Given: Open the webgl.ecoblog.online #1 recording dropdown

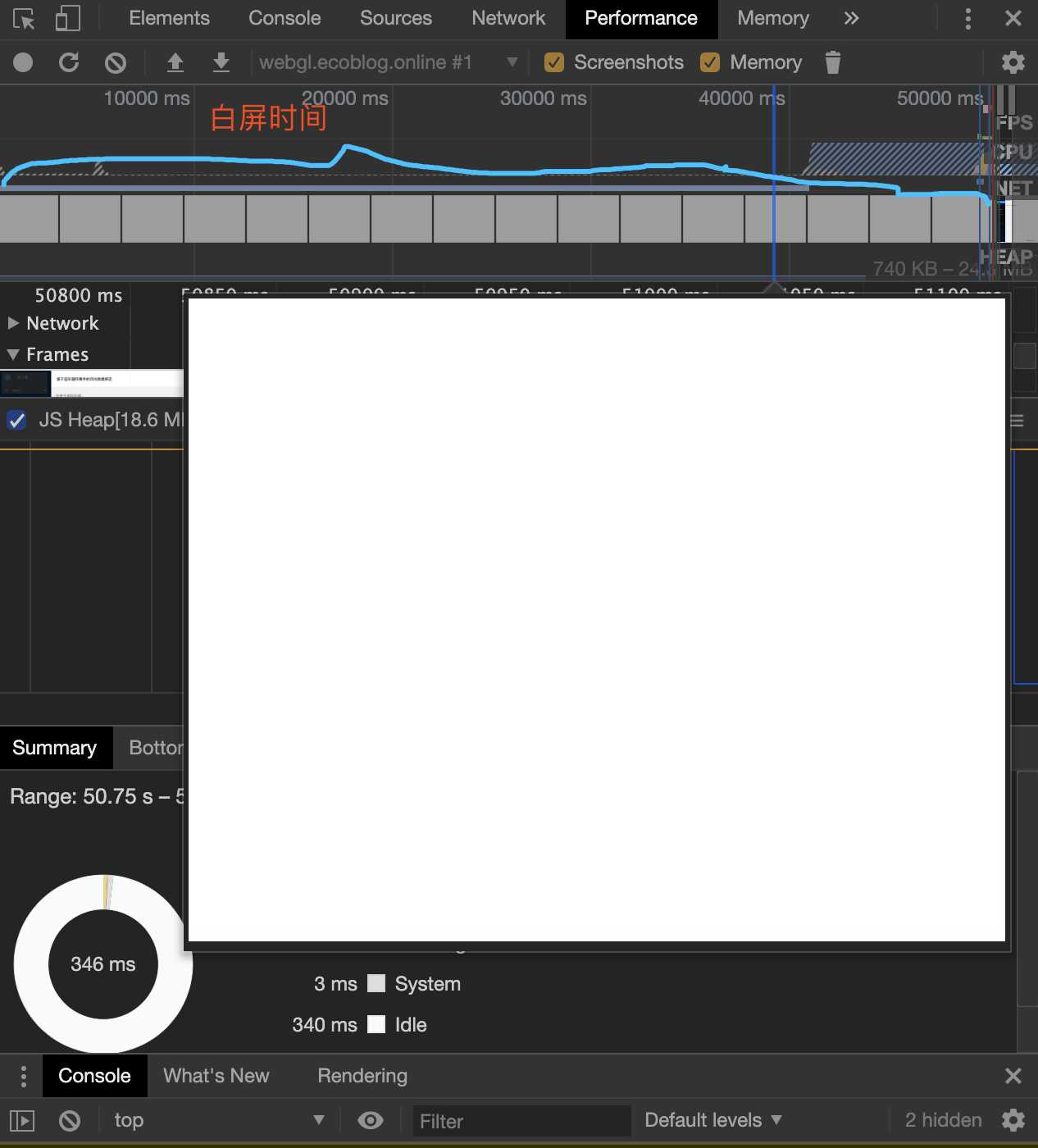Looking at the screenshot, I should point(388,62).
